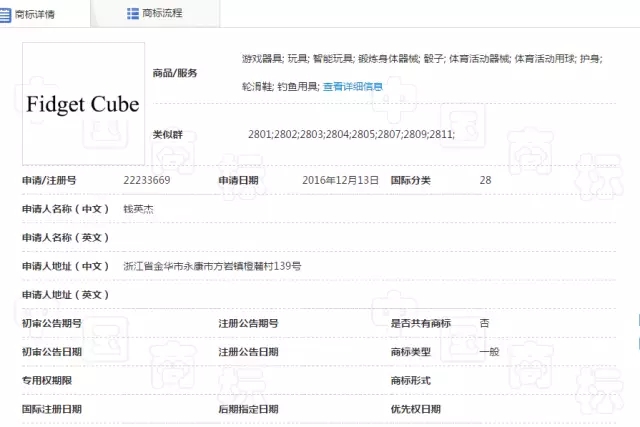Click the 注册公告日期 label

[x=248, y=352]
